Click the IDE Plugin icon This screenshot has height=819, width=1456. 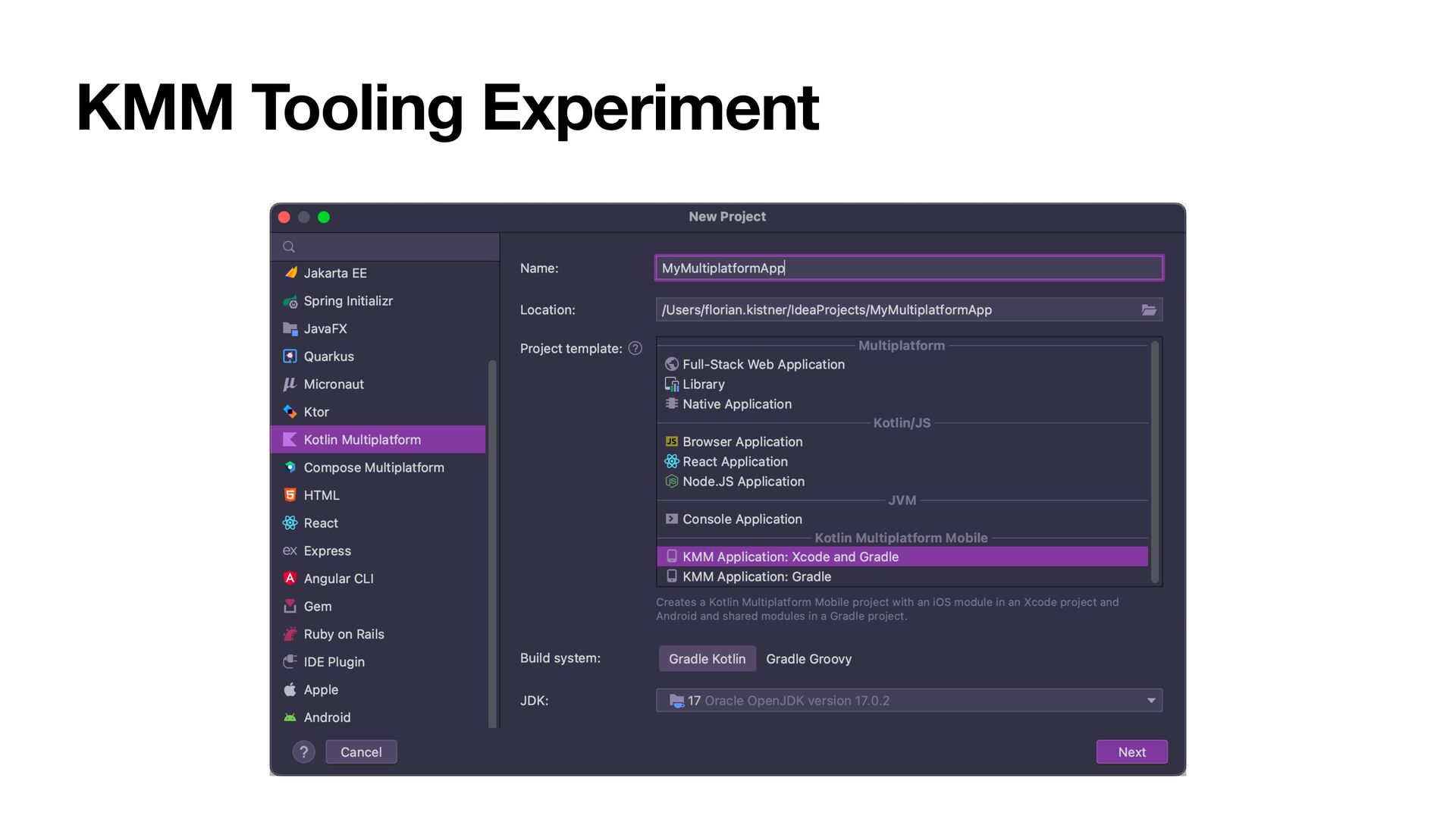pos(290,662)
